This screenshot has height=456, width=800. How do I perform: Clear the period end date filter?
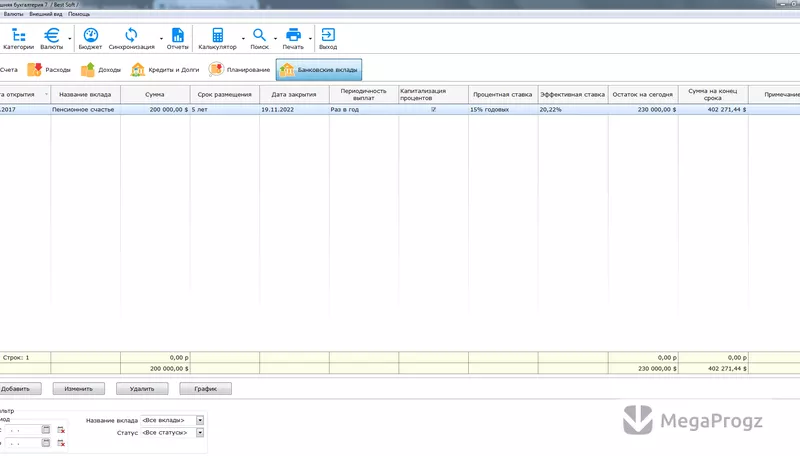coord(61,443)
